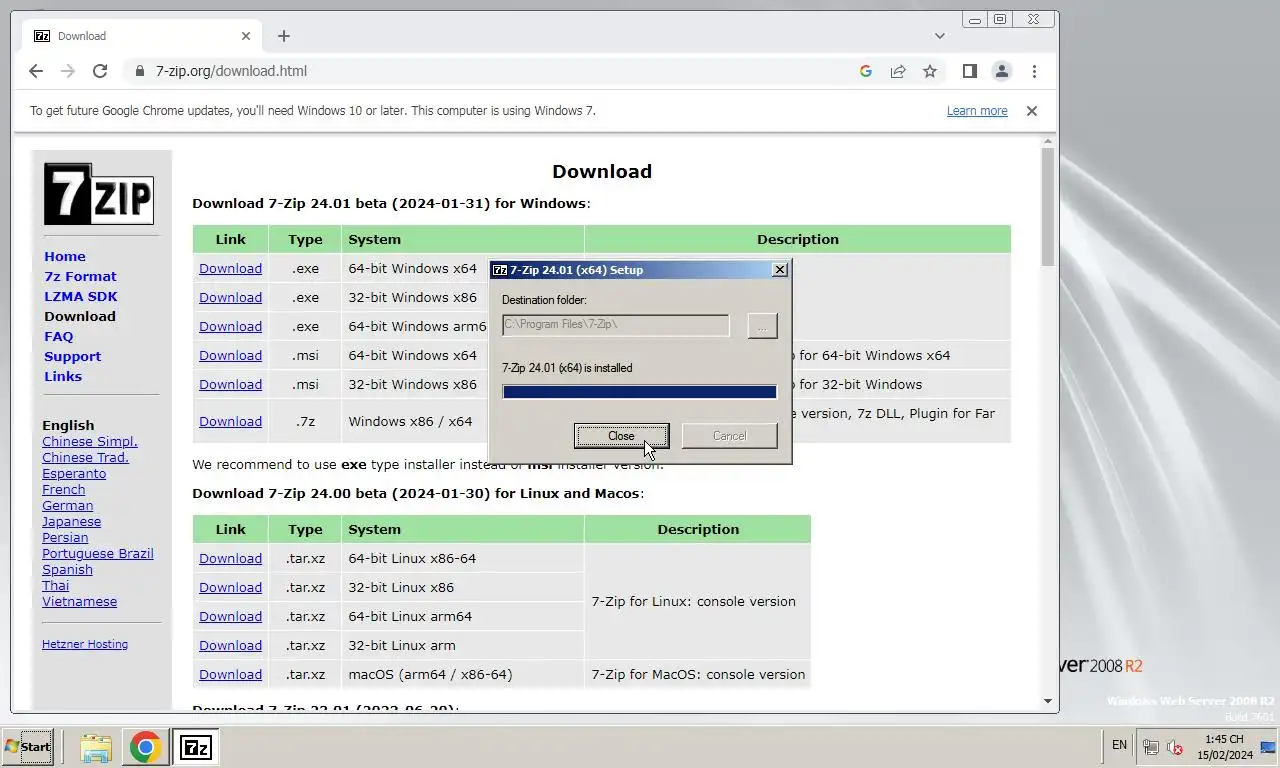The height and width of the screenshot is (768, 1280).
Task: Open FAQ sidebar link
Action: [58, 337]
